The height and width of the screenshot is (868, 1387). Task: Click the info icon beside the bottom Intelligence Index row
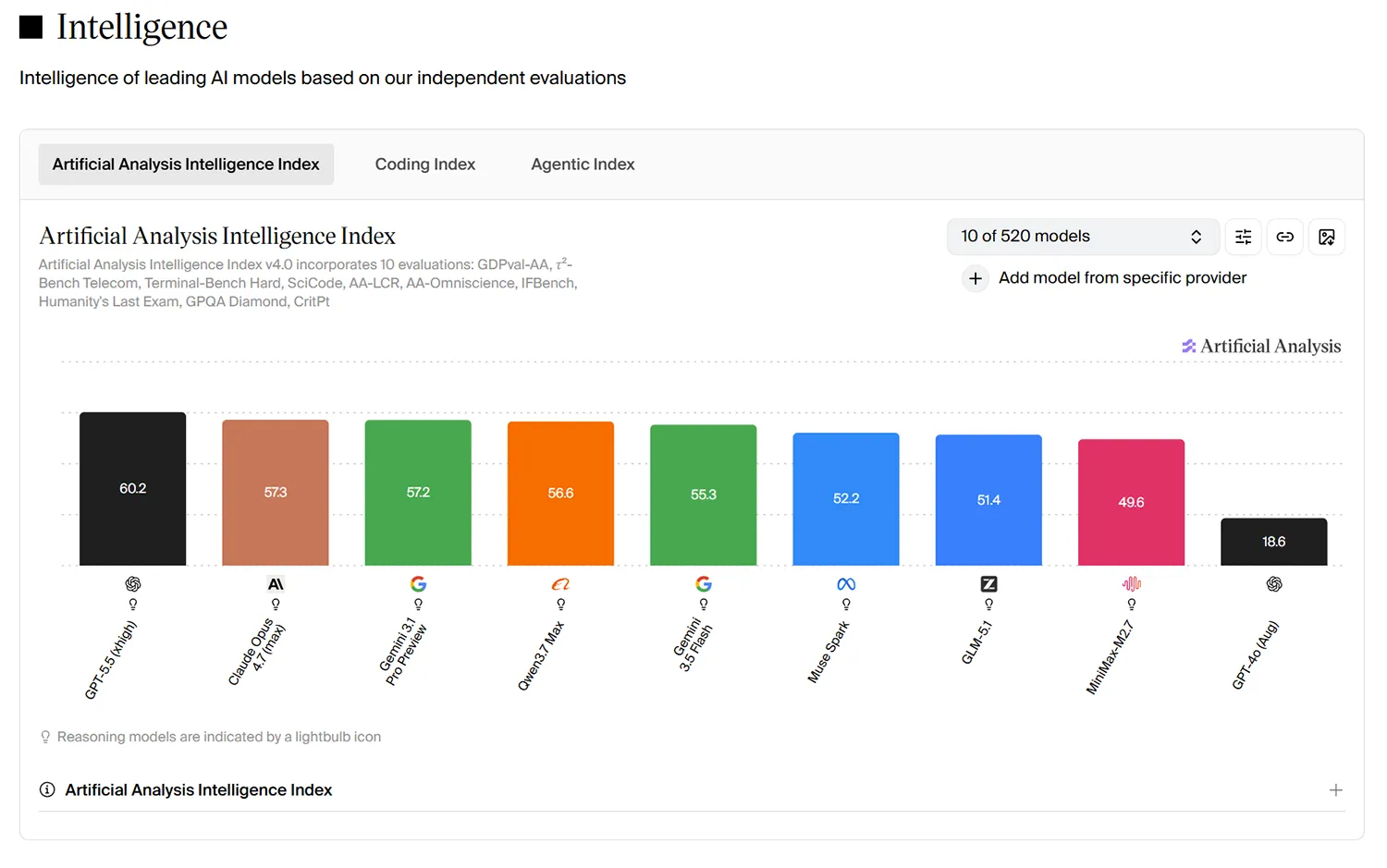click(x=46, y=789)
